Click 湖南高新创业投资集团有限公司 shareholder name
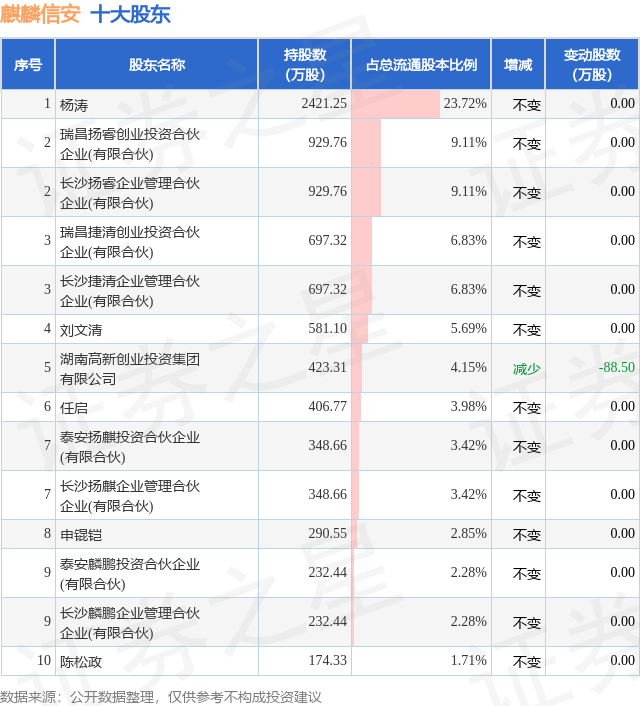This screenshot has width=640, height=706. (130, 369)
